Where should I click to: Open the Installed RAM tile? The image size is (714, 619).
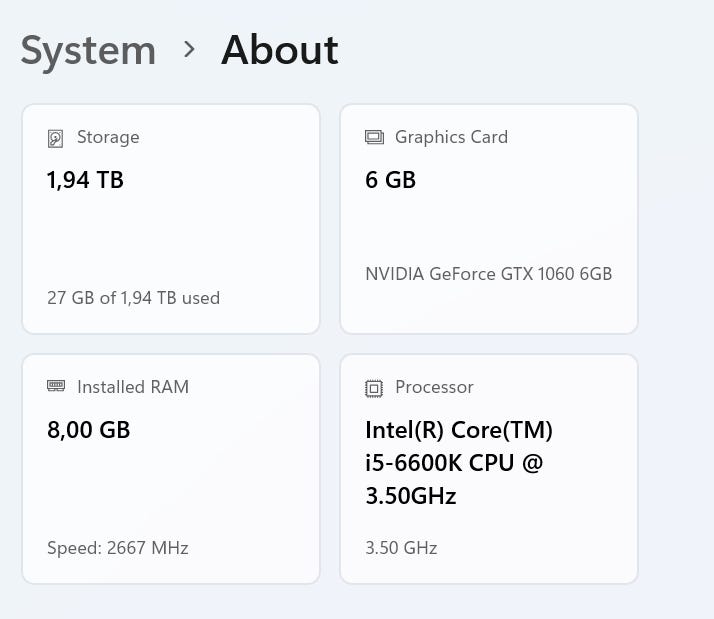pyautogui.click(x=171, y=469)
